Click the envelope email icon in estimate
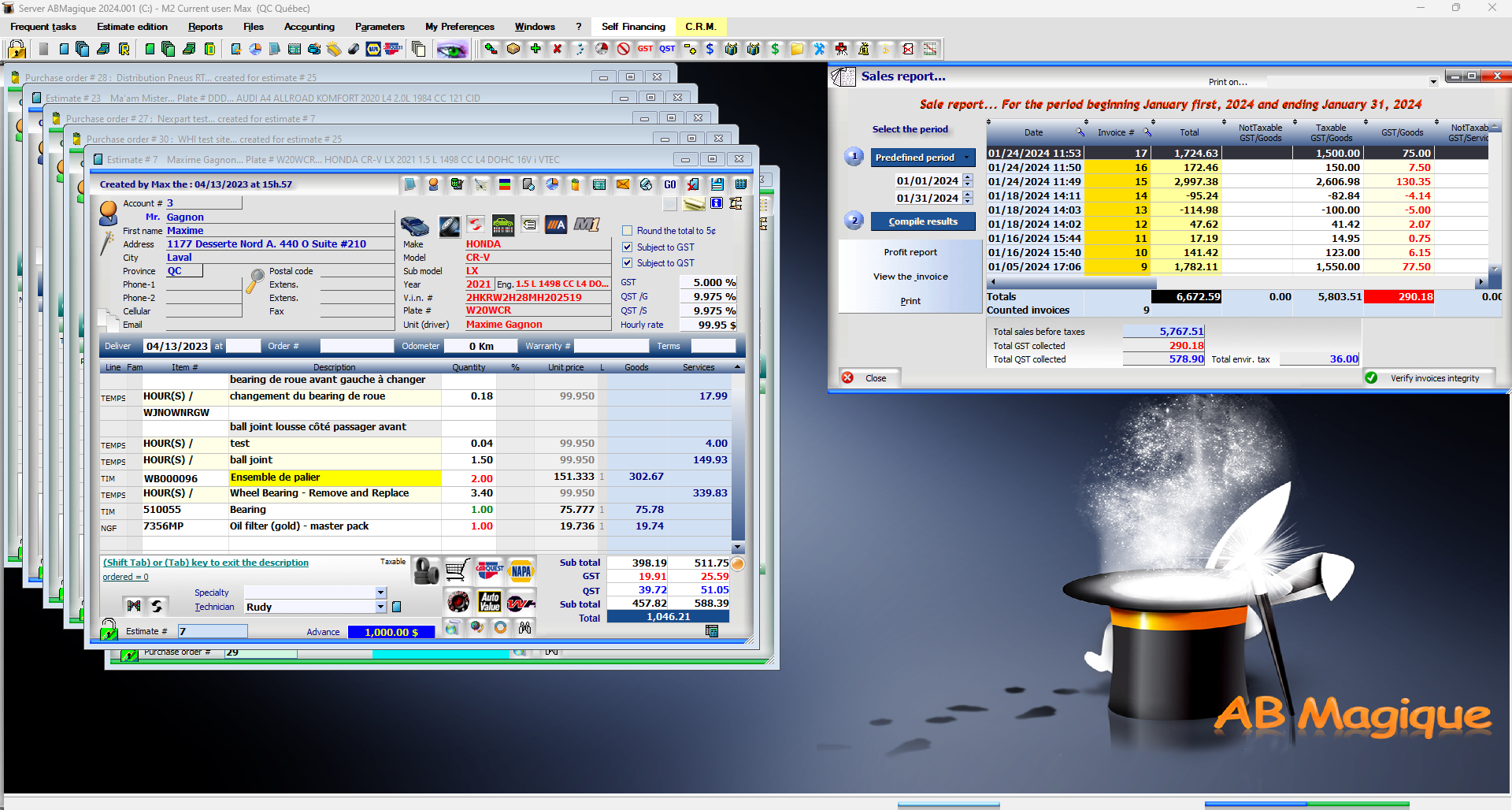This screenshot has height=810, width=1512. coord(623,184)
